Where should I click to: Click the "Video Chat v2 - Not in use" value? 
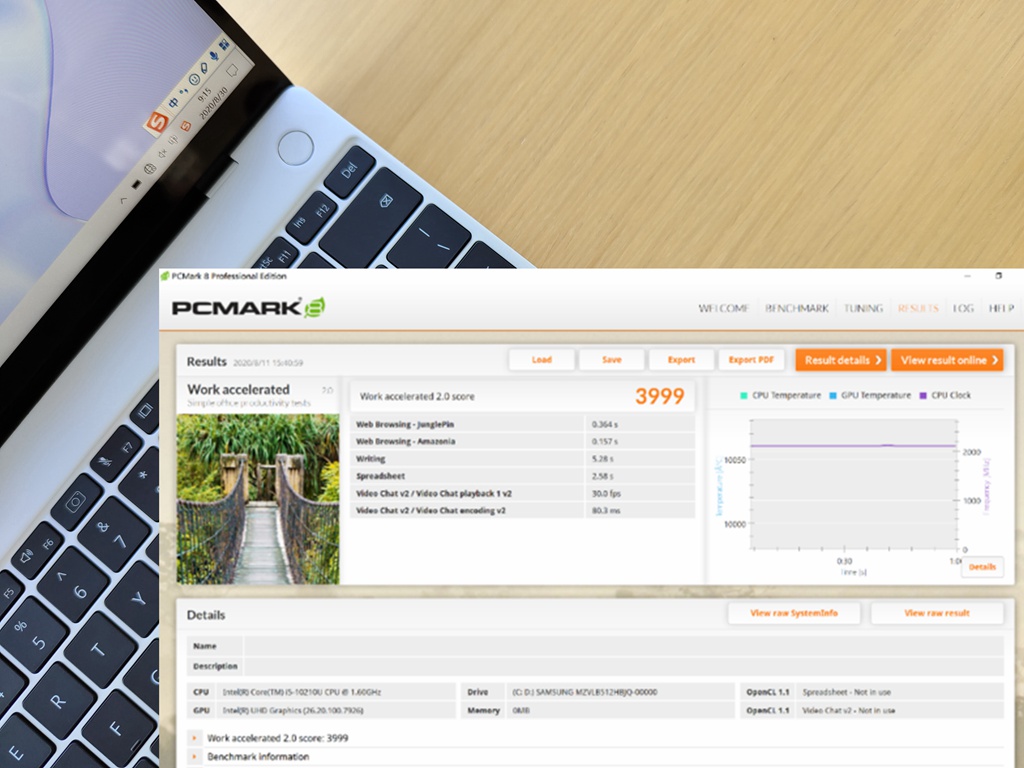point(849,711)
